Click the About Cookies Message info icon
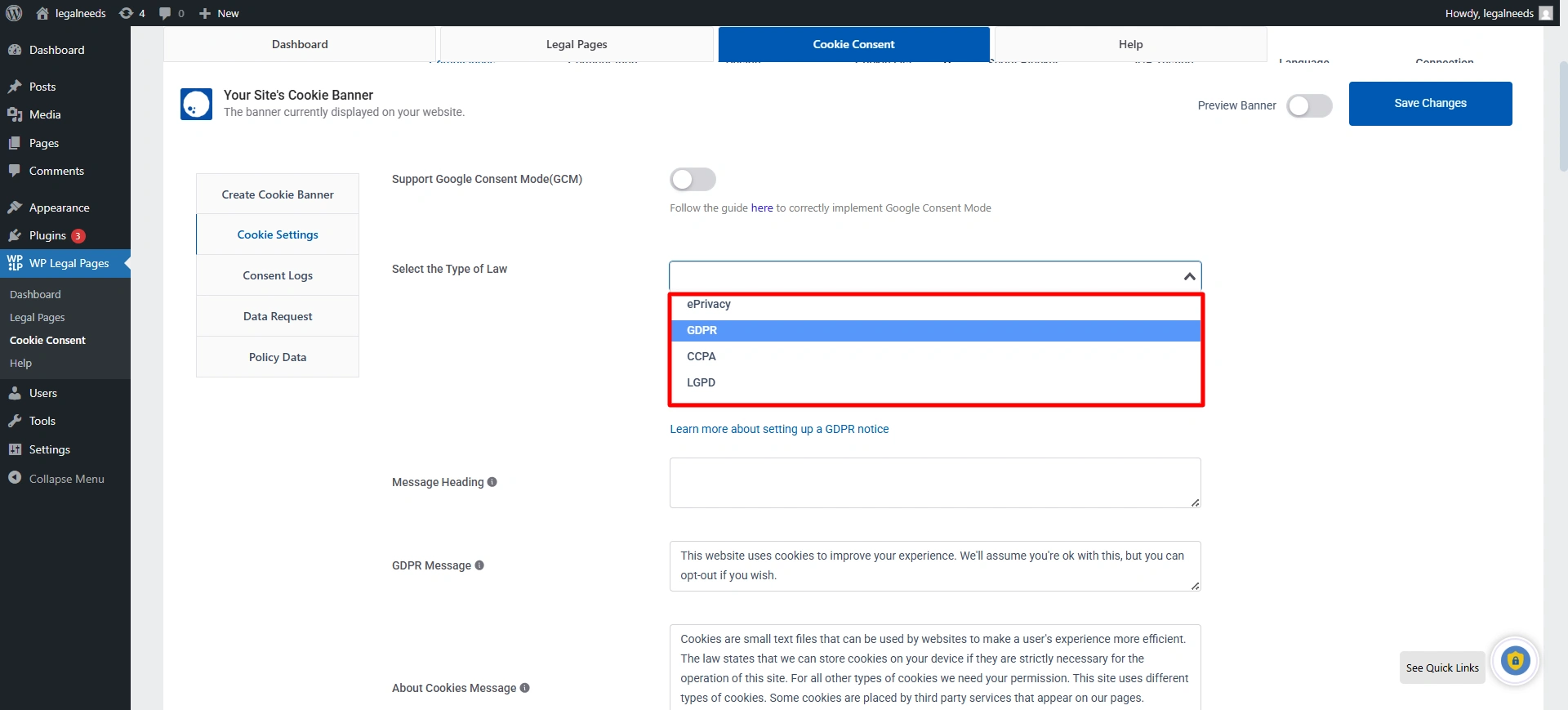 tap(525, 688)
